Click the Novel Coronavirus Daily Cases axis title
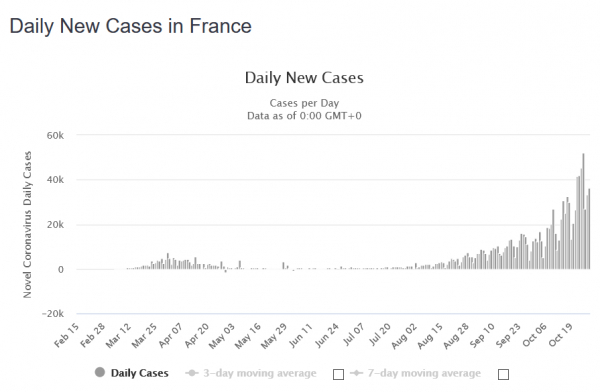600x392 pixels. coord(27,225)
